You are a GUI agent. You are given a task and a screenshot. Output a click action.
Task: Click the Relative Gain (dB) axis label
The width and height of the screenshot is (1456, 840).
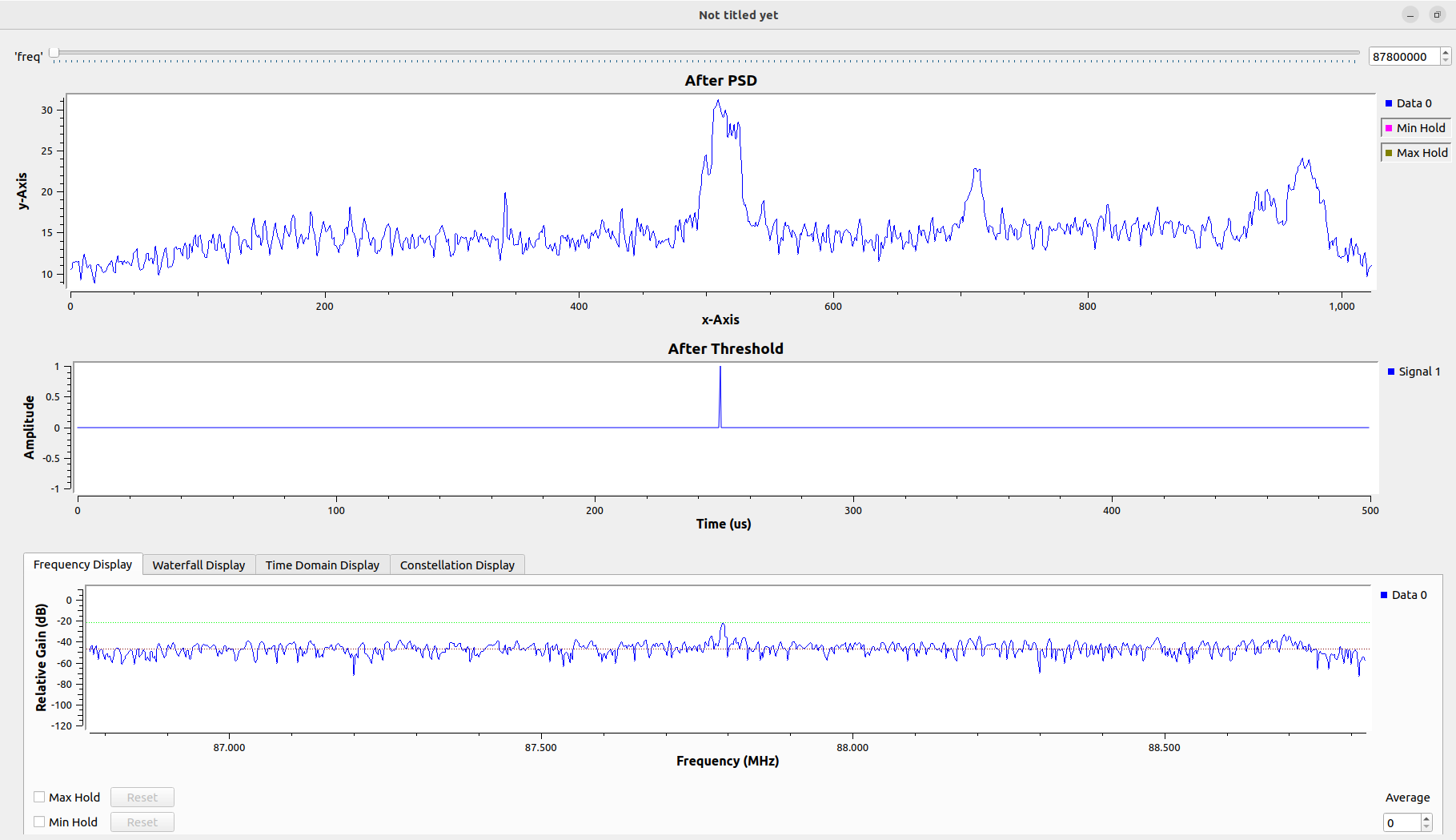[x=42, y=657]
